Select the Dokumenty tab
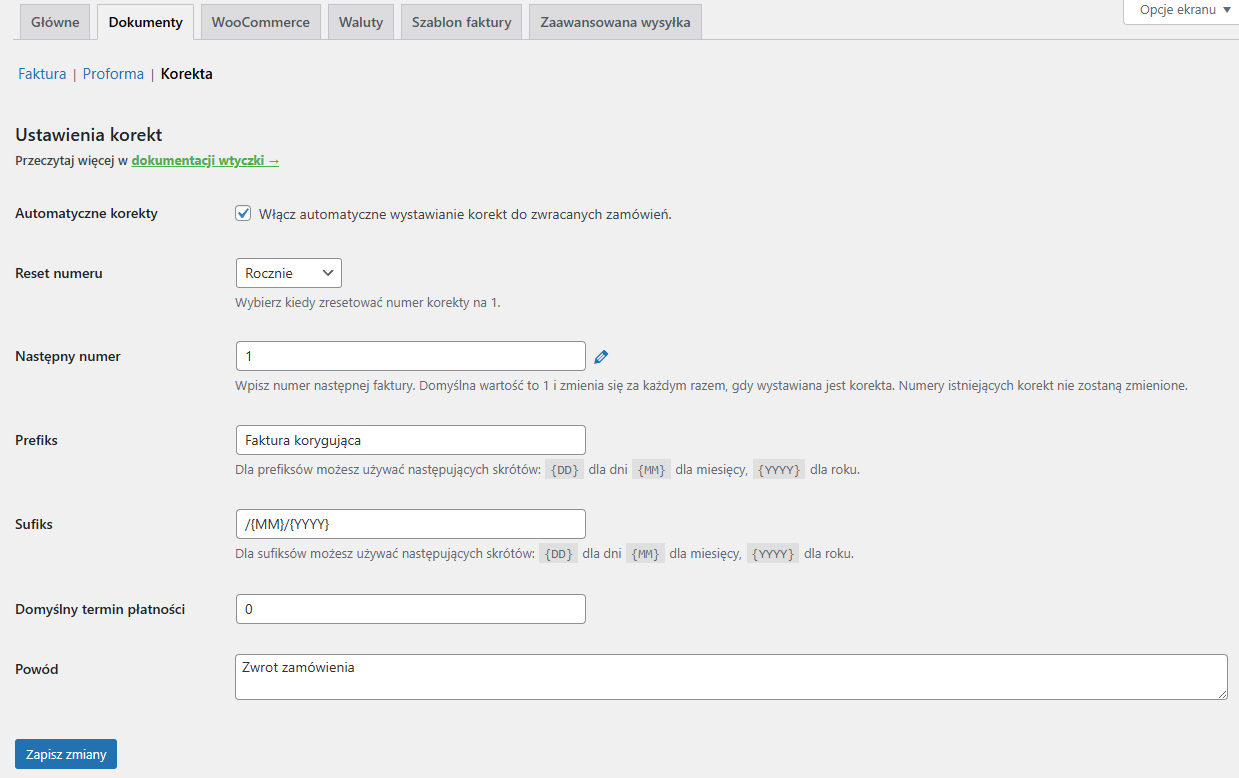Screen dimensions: 1239x778 146,22
